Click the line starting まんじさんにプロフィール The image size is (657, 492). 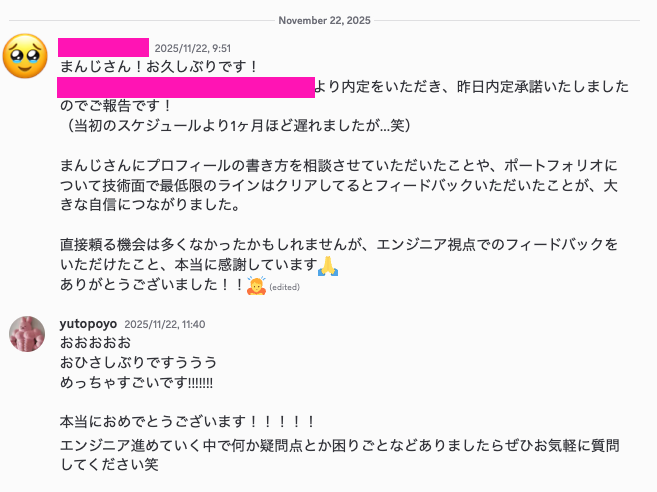click(340, 165)
